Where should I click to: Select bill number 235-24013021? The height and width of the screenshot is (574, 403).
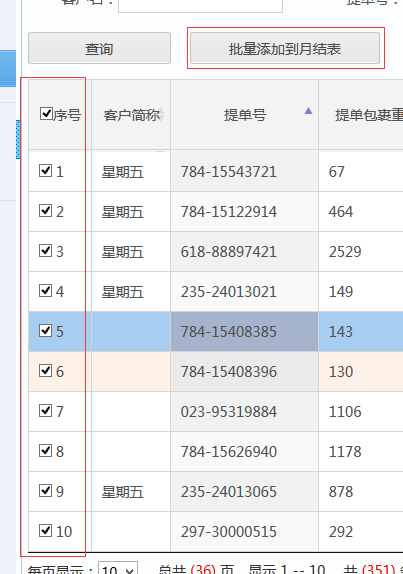[228, 292]
